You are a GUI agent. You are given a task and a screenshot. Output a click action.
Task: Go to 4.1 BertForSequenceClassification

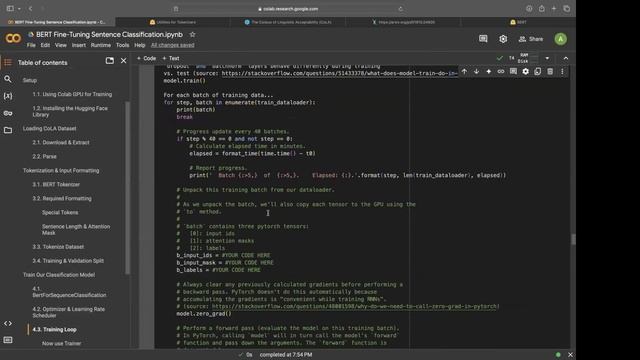[69, 292]
